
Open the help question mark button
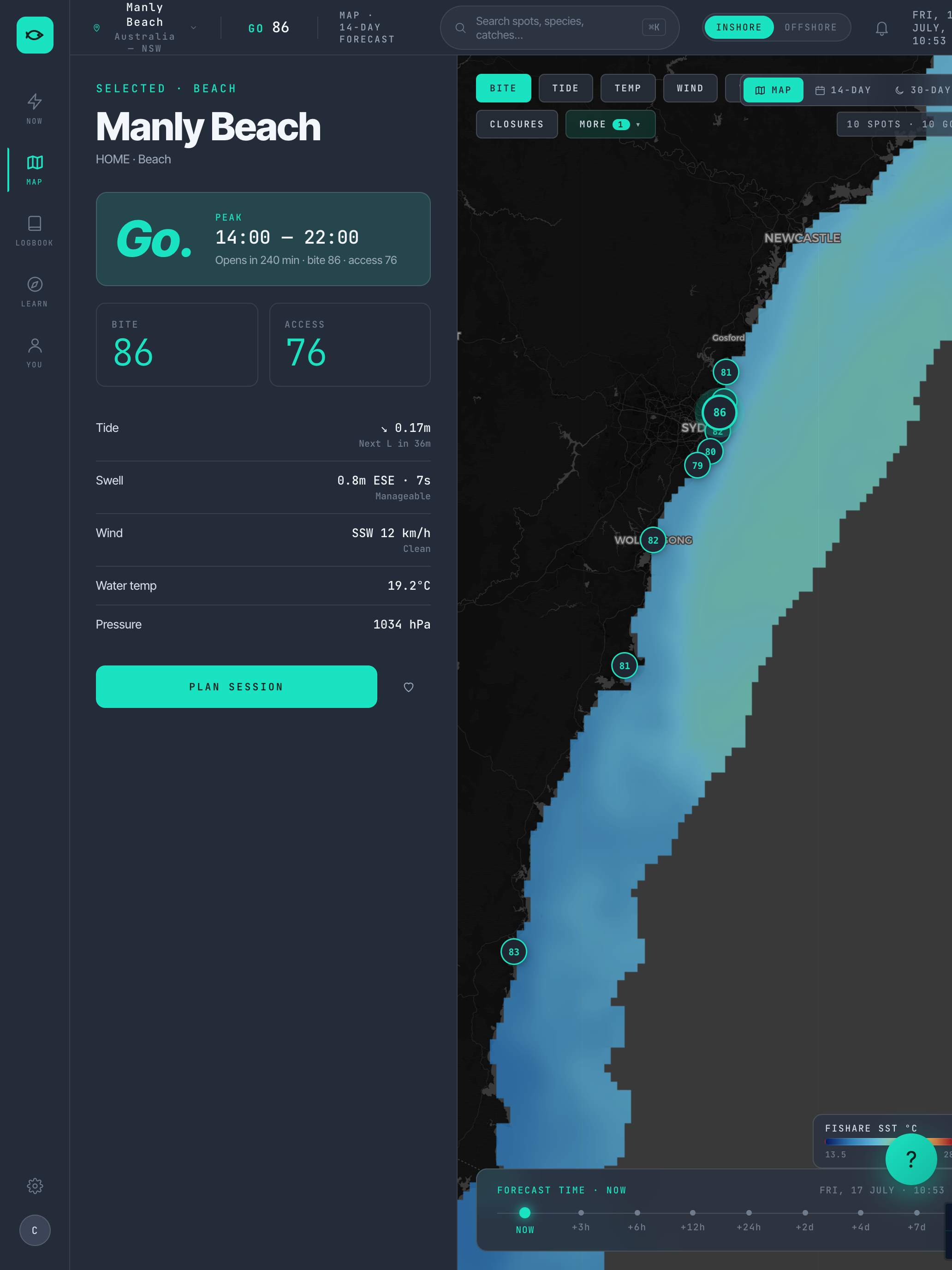coord(911,1159)
